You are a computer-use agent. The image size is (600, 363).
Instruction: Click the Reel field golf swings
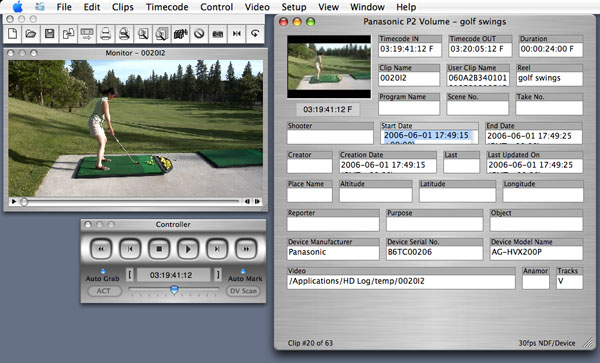pos(549,78)
